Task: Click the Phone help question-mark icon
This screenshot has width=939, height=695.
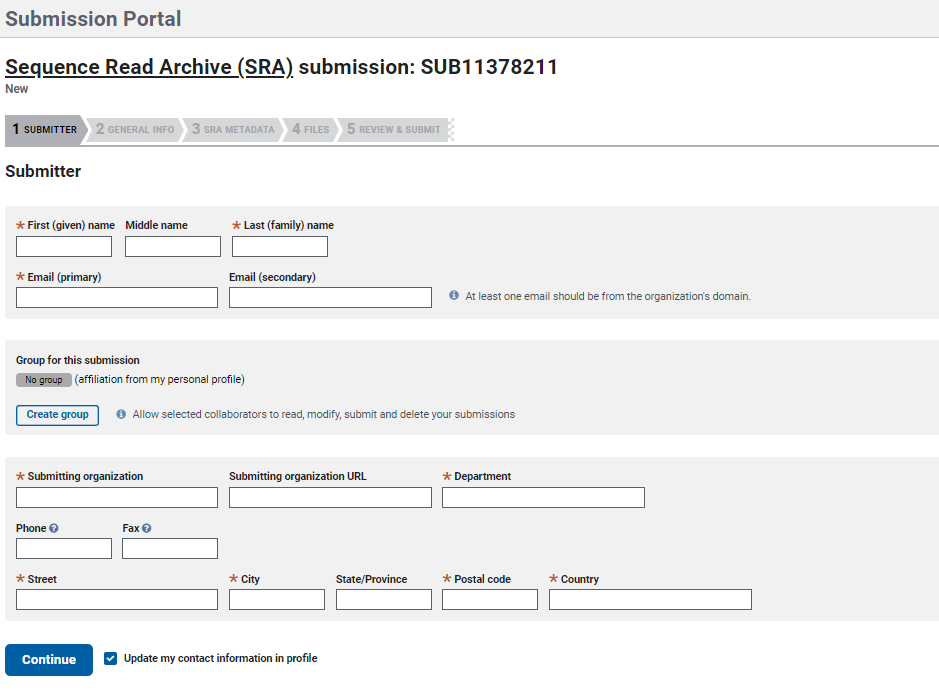Action: tap(54, 528)
